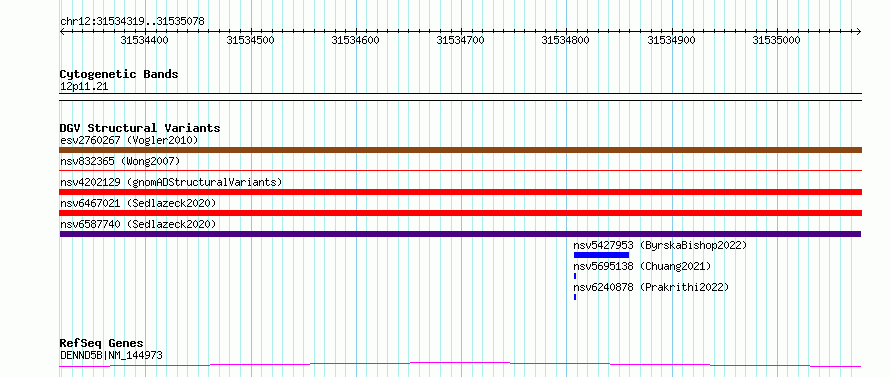Click the red nsv4202129 variant bar
The height and width of the screenshot is (377, 890).
click(460, 192)
